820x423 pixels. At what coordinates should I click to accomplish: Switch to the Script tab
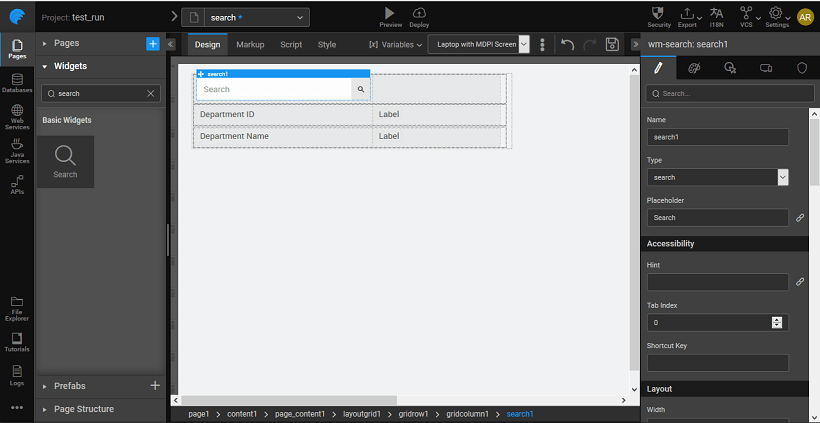(291, 45)
